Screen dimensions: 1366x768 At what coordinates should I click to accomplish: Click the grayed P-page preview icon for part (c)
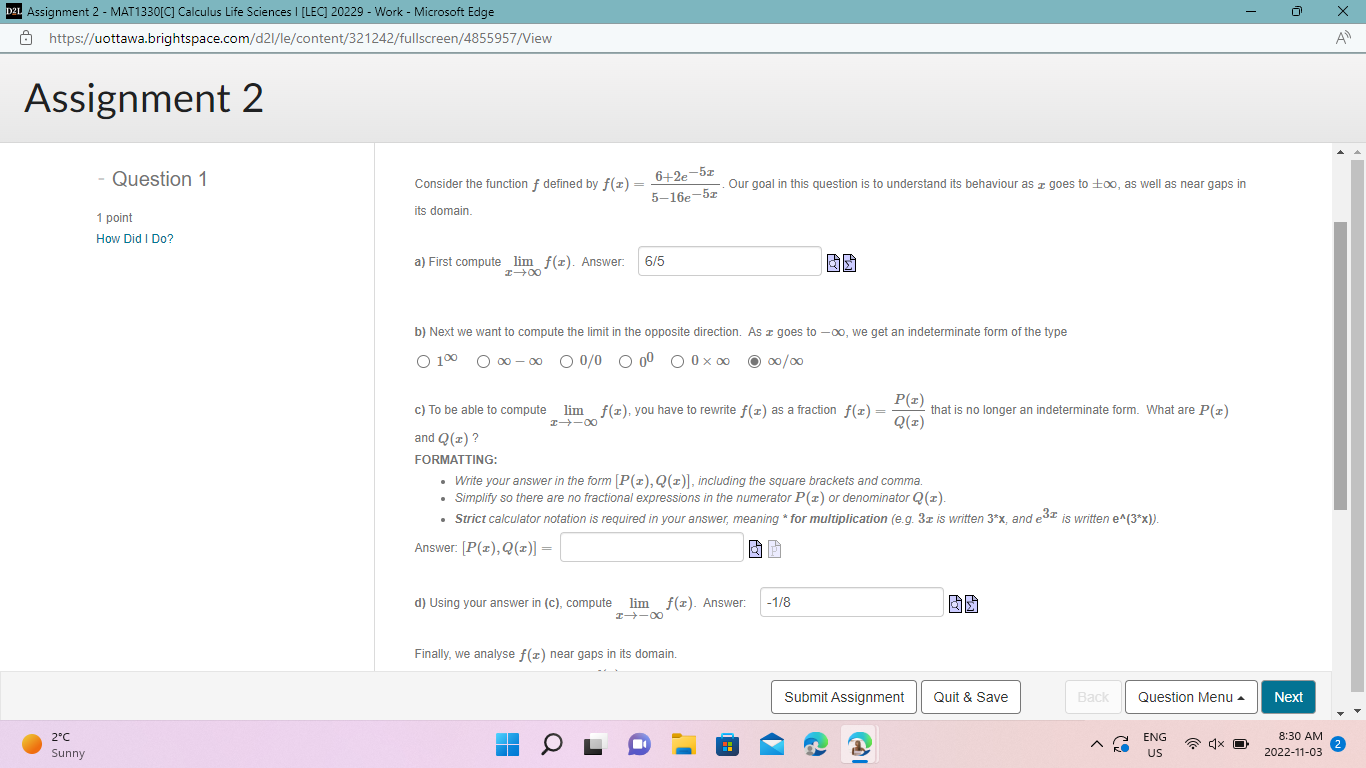[x=774, y=548]
